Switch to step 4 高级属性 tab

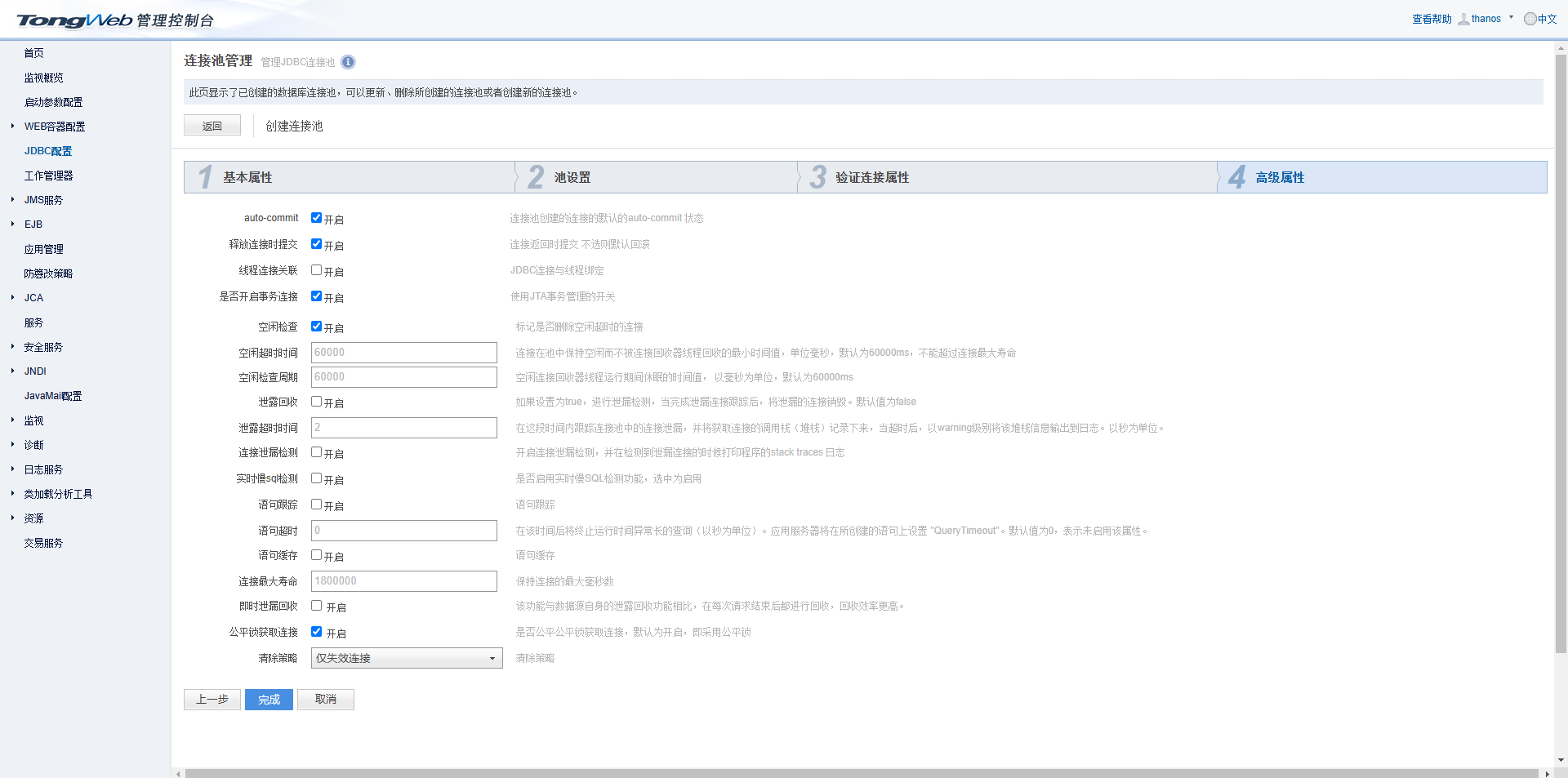(1382, 177)
